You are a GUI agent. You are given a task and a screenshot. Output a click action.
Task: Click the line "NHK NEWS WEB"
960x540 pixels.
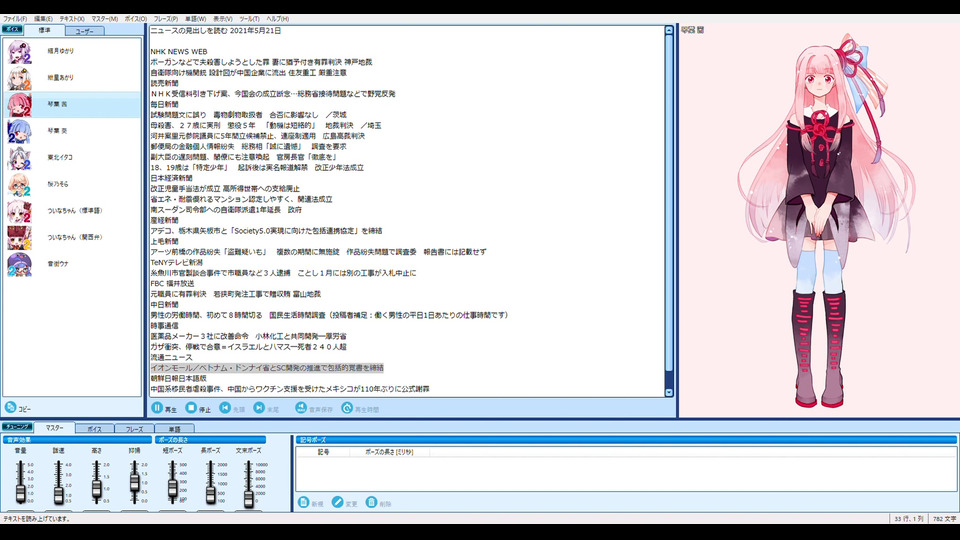pyautogui.click(x=179, y=51)
